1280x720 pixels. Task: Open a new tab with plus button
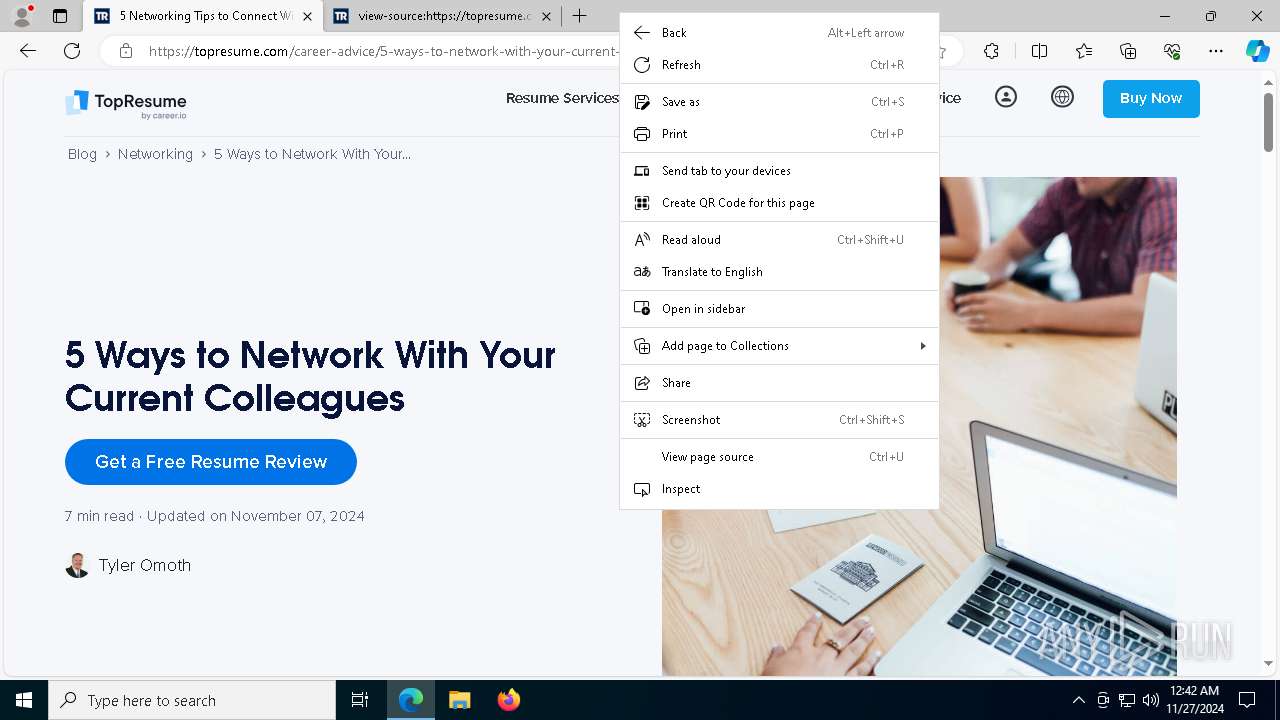pos(580,16)
